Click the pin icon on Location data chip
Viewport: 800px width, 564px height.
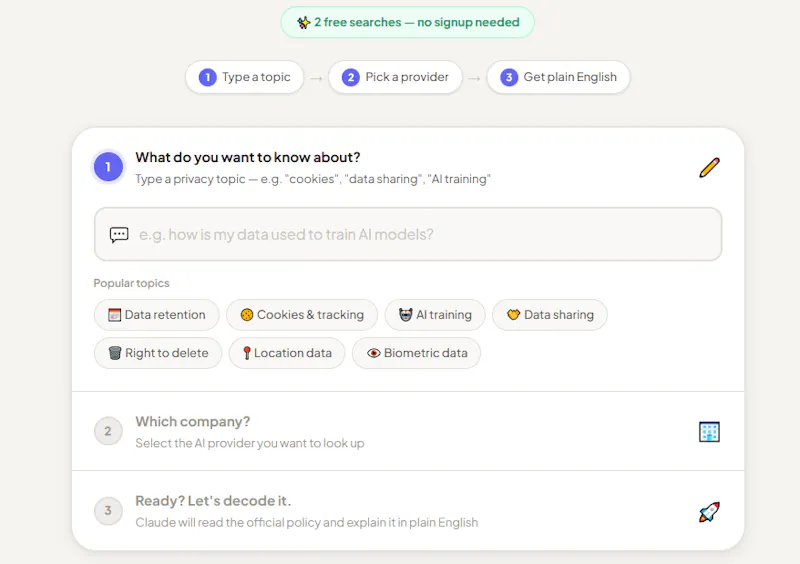click(246, 353)
